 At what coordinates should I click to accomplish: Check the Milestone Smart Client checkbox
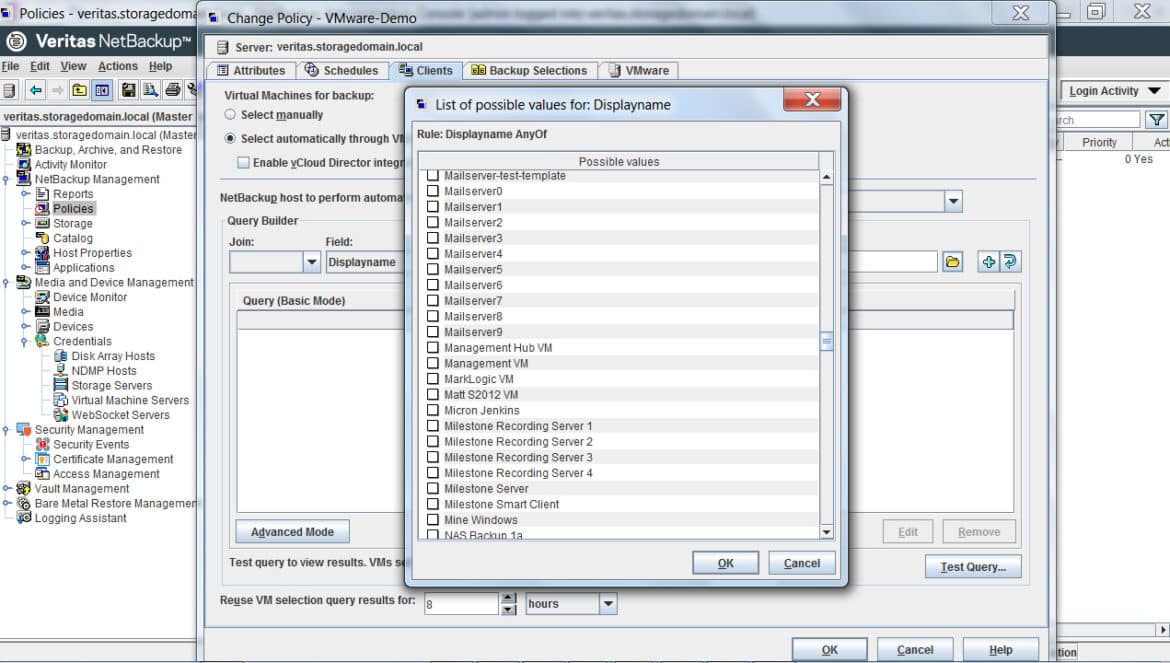point(433,504)
